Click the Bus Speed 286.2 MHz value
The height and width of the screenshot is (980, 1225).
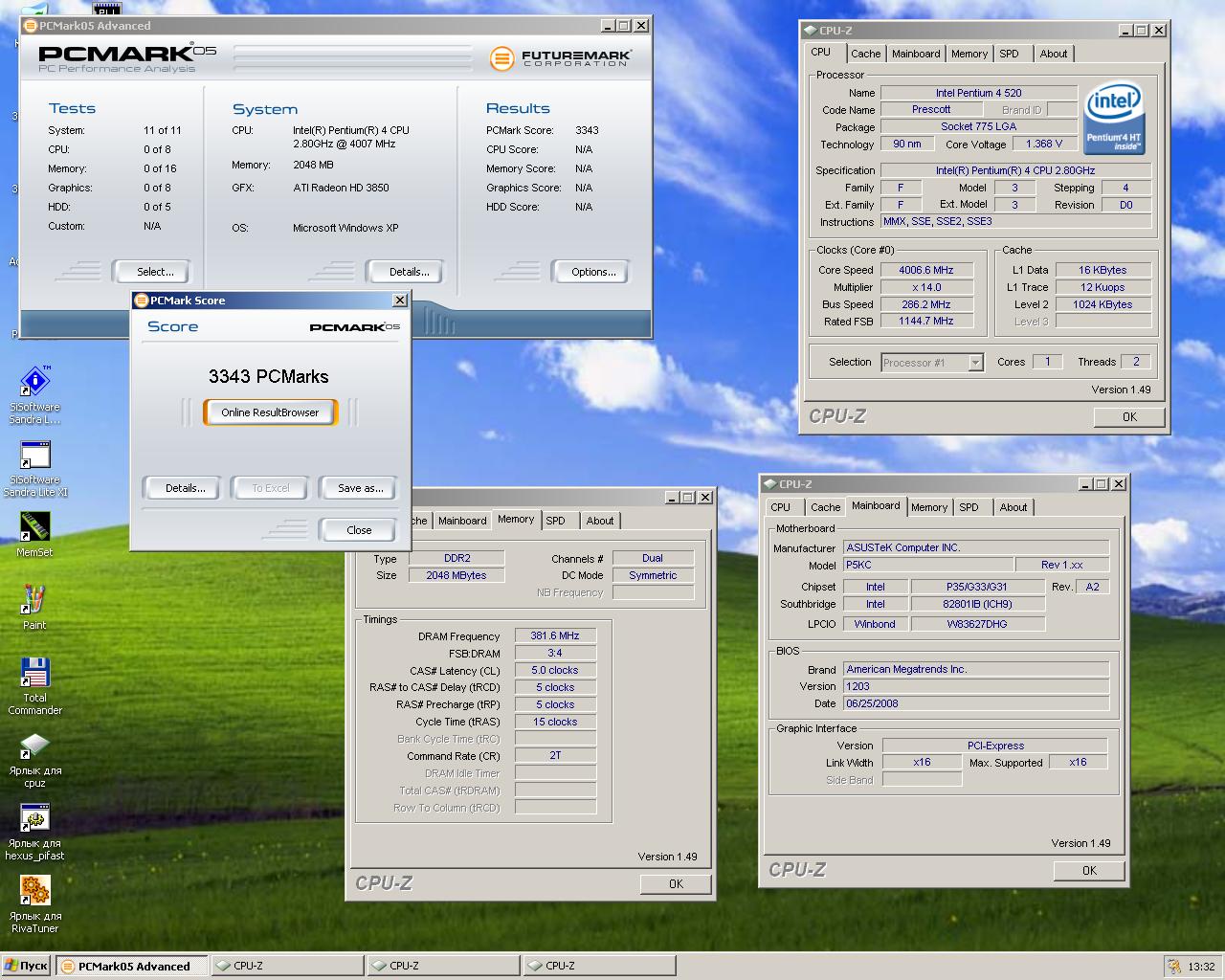click(926, 304)
